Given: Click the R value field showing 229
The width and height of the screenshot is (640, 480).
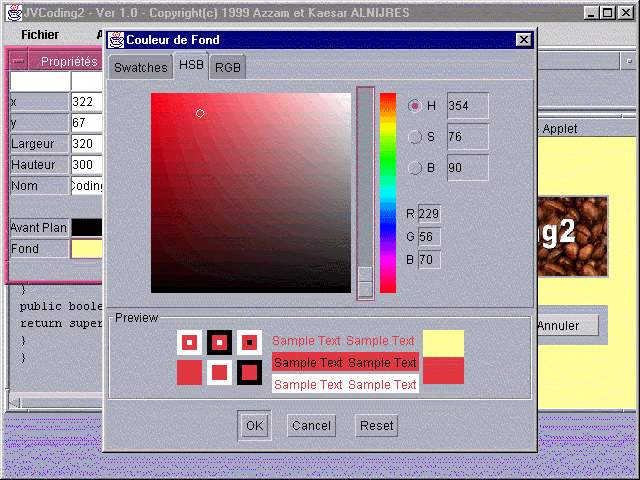Looking at the screenshot, I should tap(429, 214).
